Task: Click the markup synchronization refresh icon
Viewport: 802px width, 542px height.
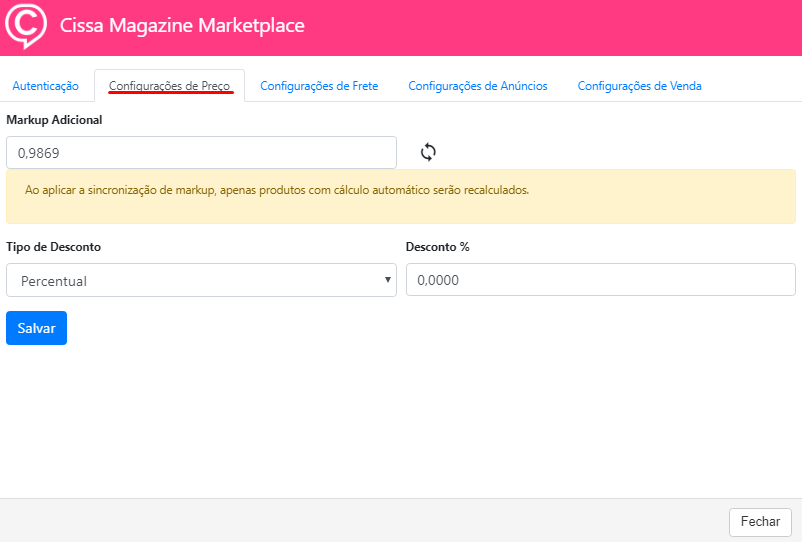Action: (428, 152)
